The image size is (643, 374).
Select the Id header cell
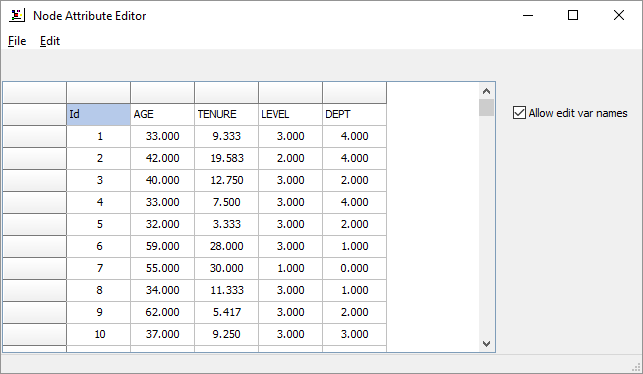point(98,114)
